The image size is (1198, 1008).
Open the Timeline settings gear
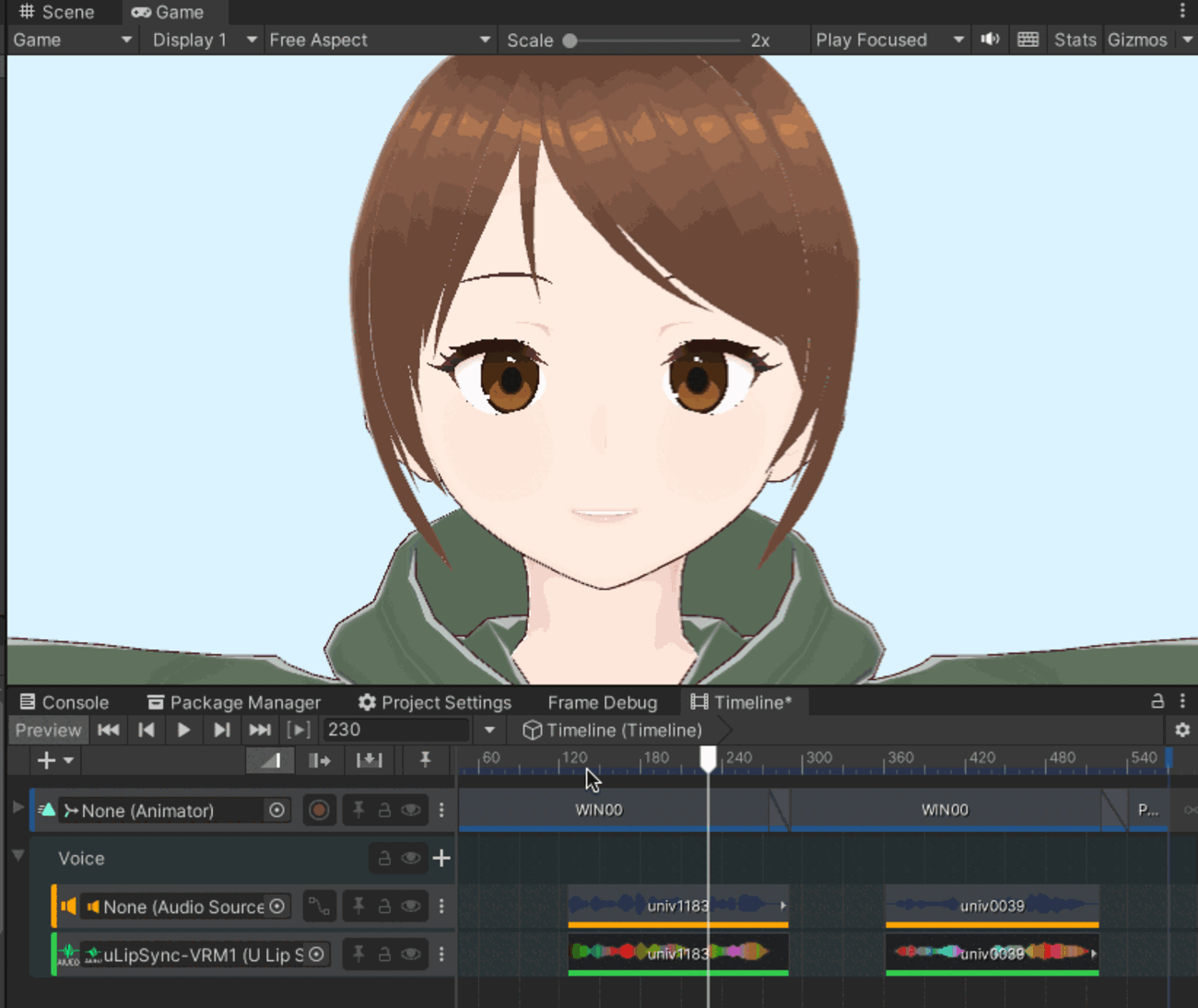[1182, 730]
